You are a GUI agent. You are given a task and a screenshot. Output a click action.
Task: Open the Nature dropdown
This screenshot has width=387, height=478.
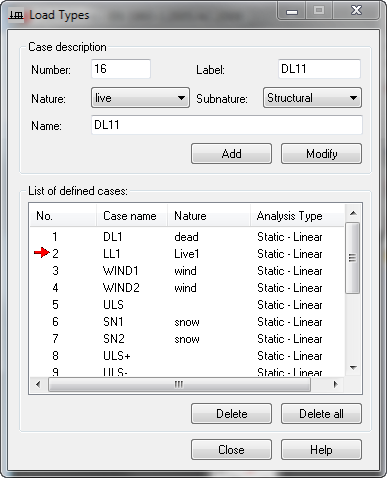pyautogui.click(x=140, y=98)
